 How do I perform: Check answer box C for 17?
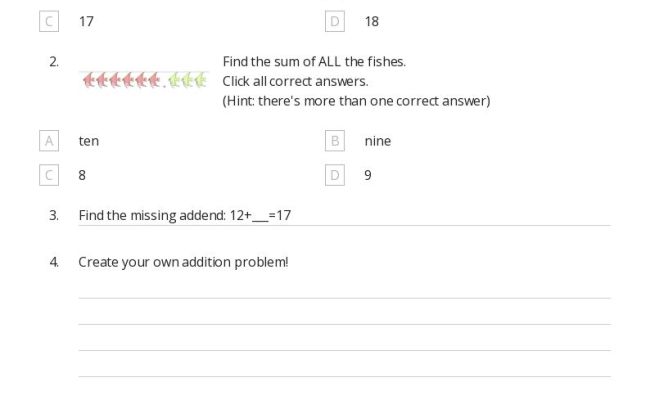tap(49, 21)
